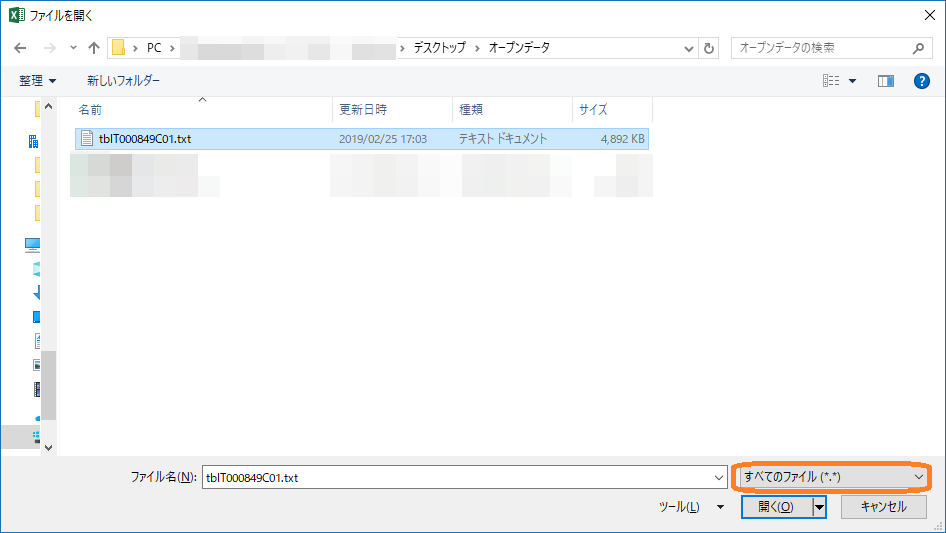Expand the address bar history dropdown
This screenshot has width=946, height=533.
point(689,48)
